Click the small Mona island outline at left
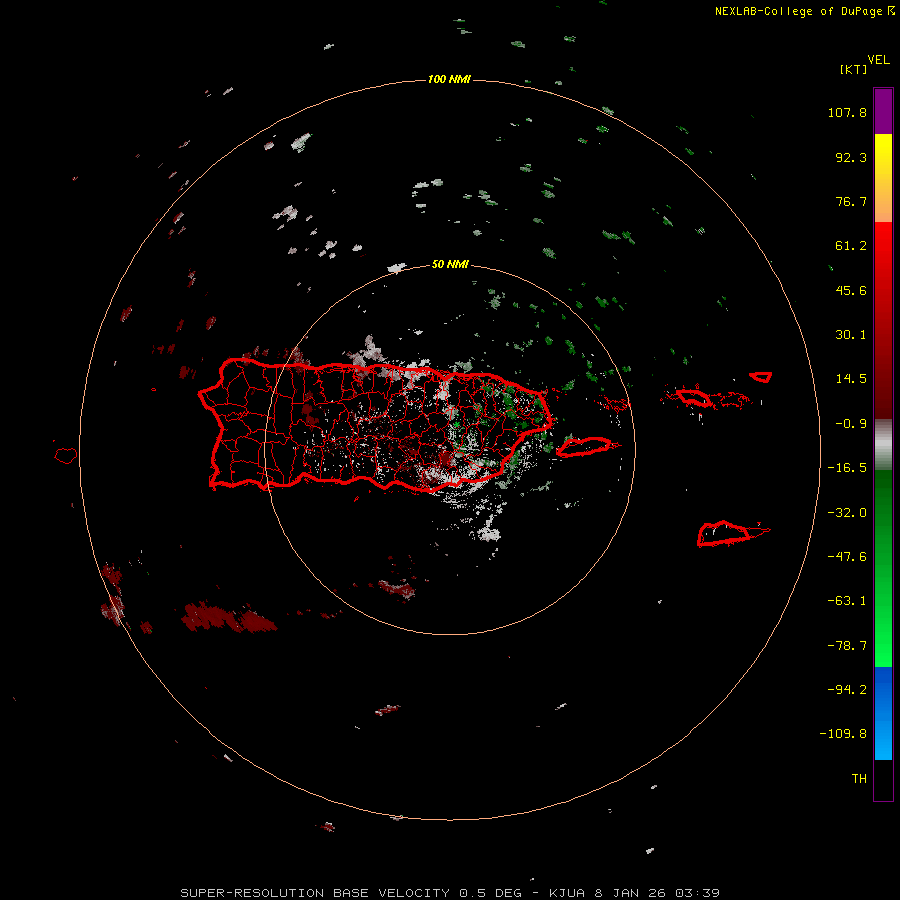The width and height of the screenshot is (900, 900). coord(66,456)
